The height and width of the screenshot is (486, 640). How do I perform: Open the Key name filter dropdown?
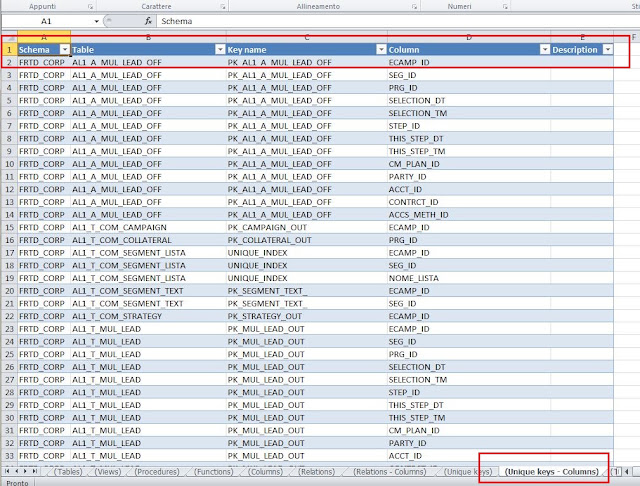point(381,50)
